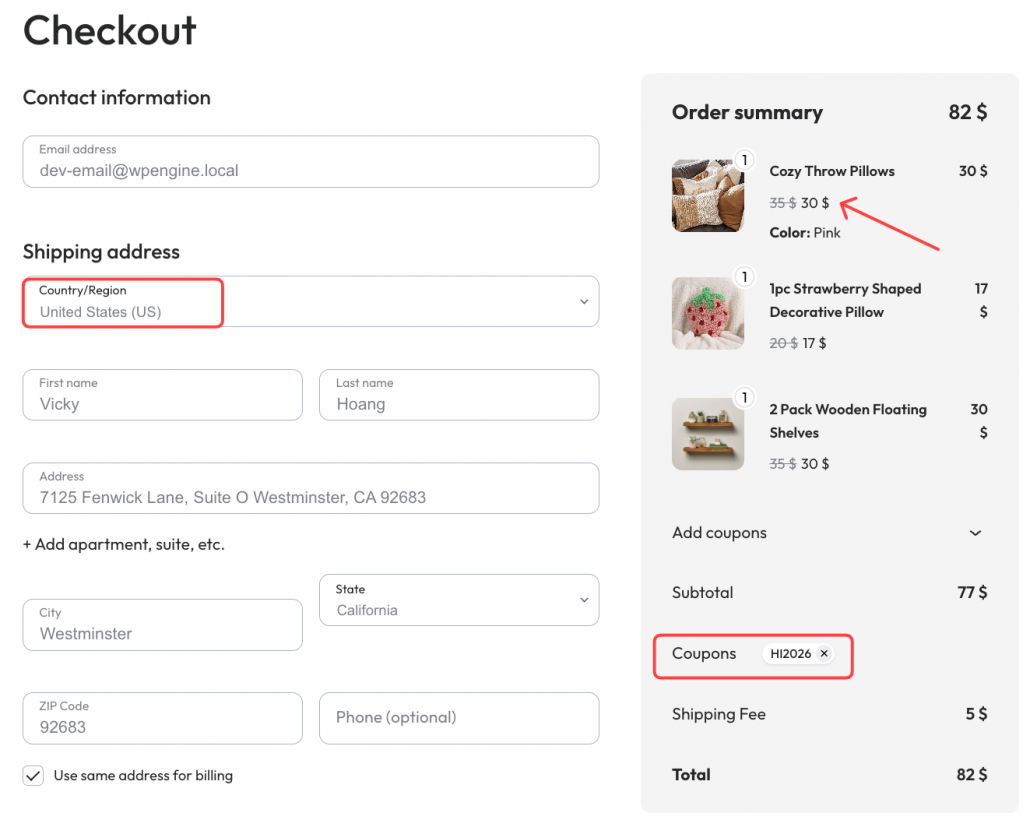Click the ZIP Code input field
Viewport: 1030px width, 827px height.
[162, 718]
